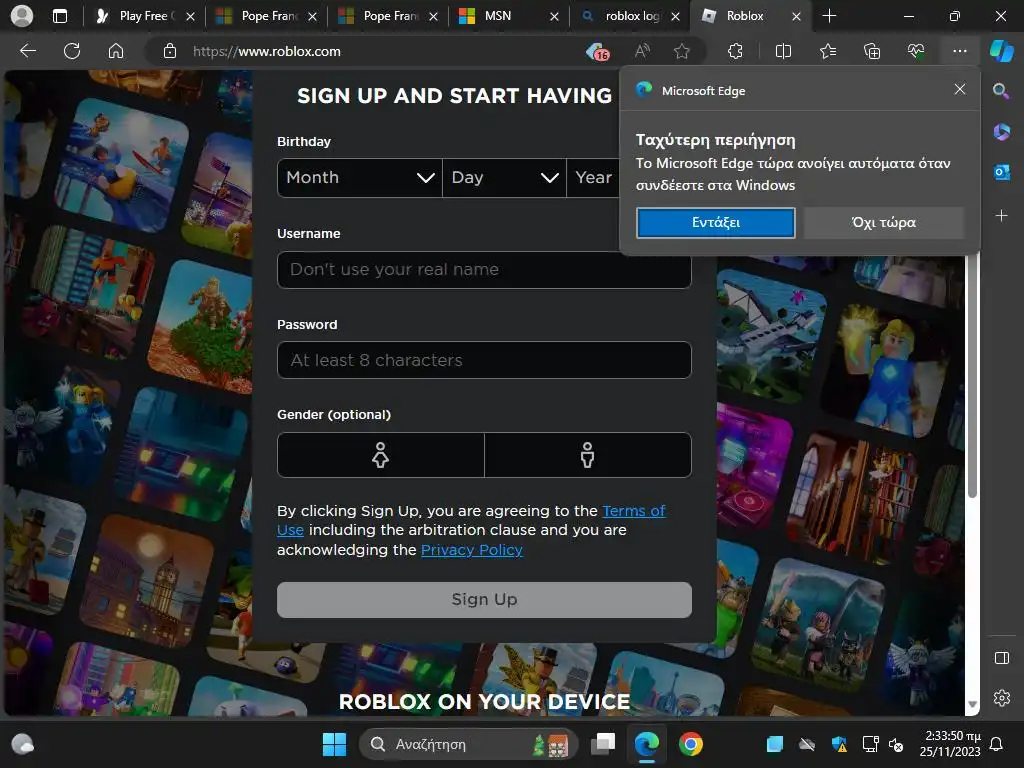Activate Read aloud icon

click(x=643, y=51)
